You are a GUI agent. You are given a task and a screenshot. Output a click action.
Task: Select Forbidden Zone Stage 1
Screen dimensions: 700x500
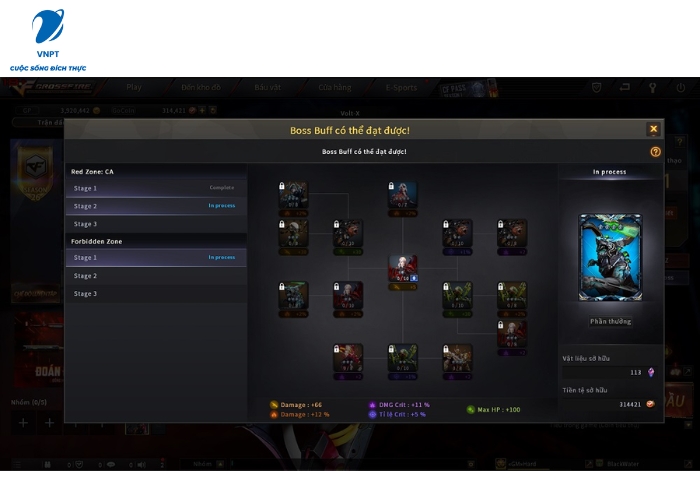tap(156, 258)
